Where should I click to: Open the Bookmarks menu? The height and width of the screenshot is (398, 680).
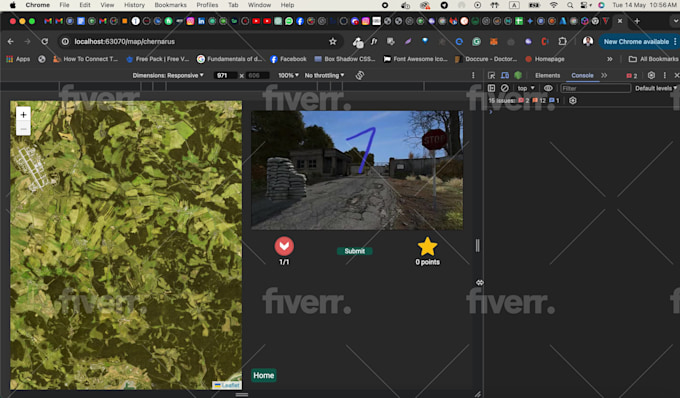[170, 5]
